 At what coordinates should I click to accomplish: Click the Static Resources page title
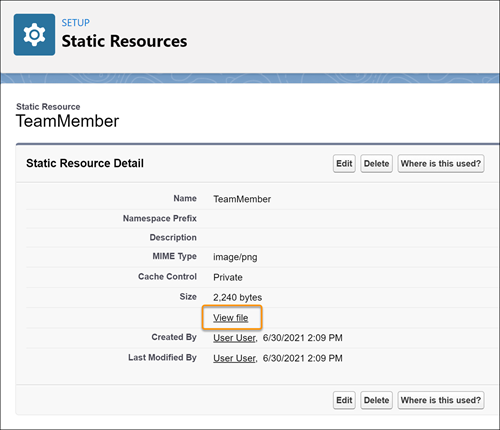pyautogui.click(x=124, y=41)
